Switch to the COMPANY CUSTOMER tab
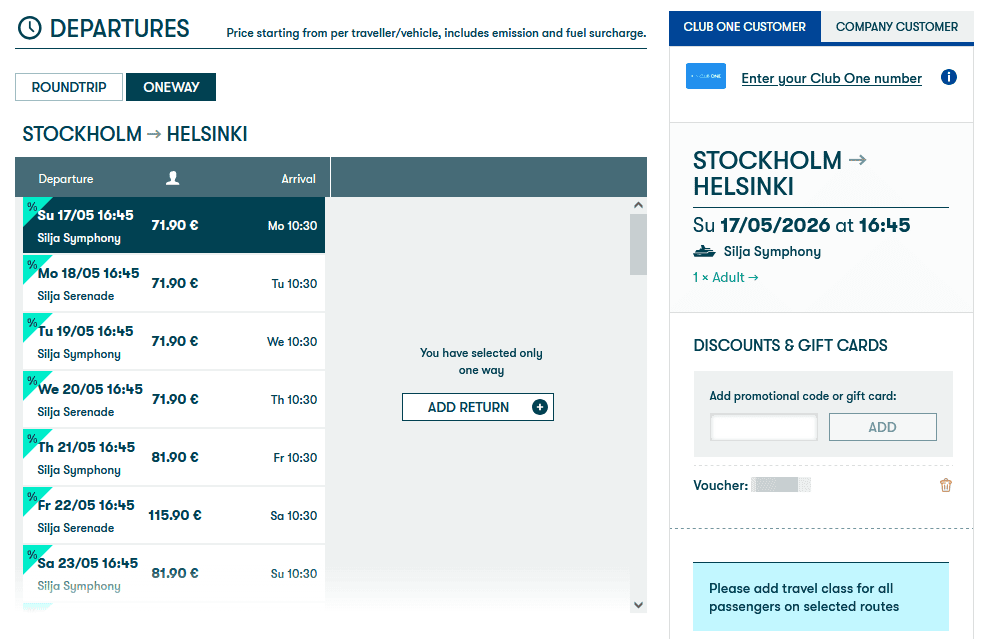The width and height of the screenshot is (982, 639). (896, 26)
